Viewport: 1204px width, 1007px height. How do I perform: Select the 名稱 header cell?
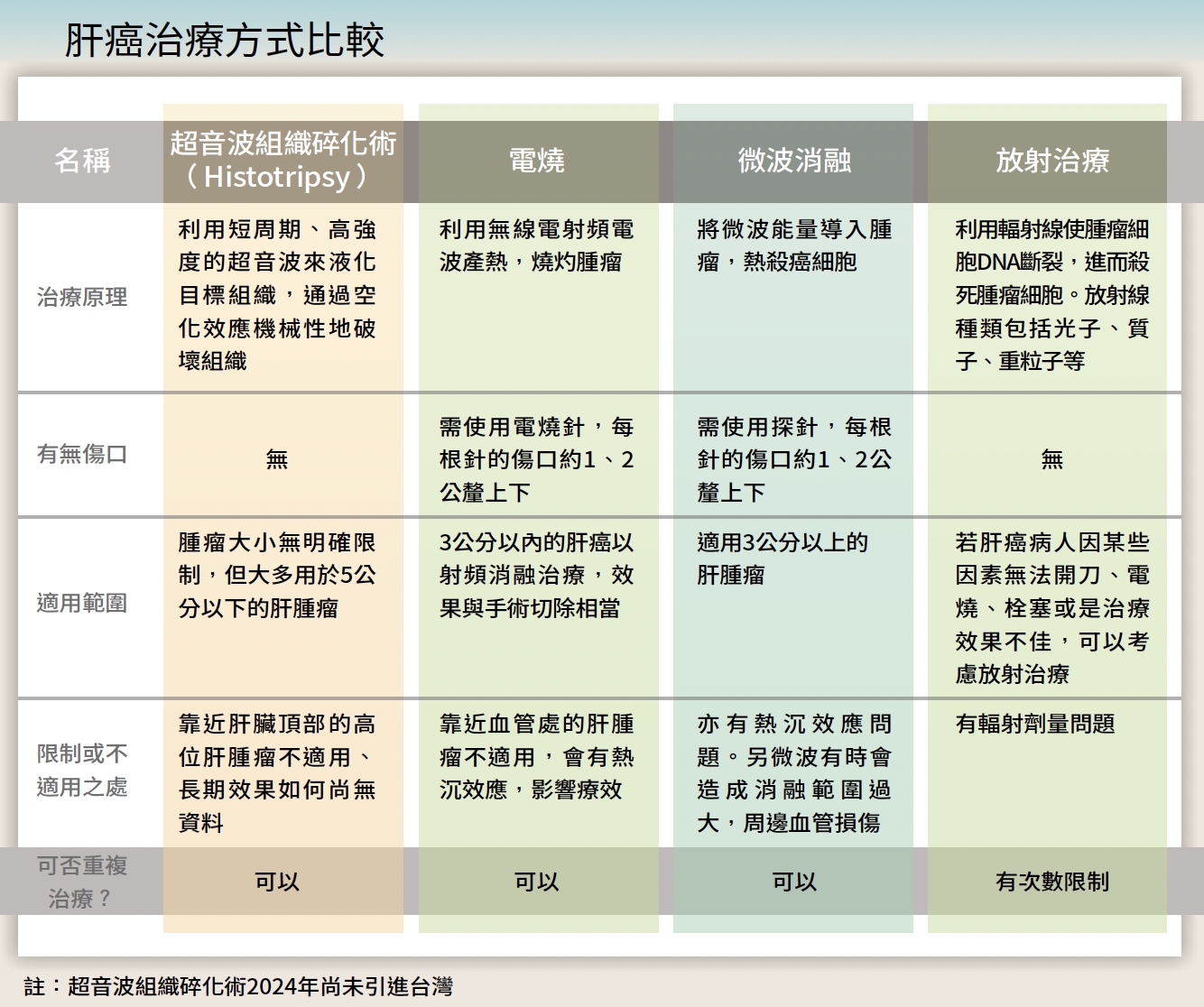[82, 161]
